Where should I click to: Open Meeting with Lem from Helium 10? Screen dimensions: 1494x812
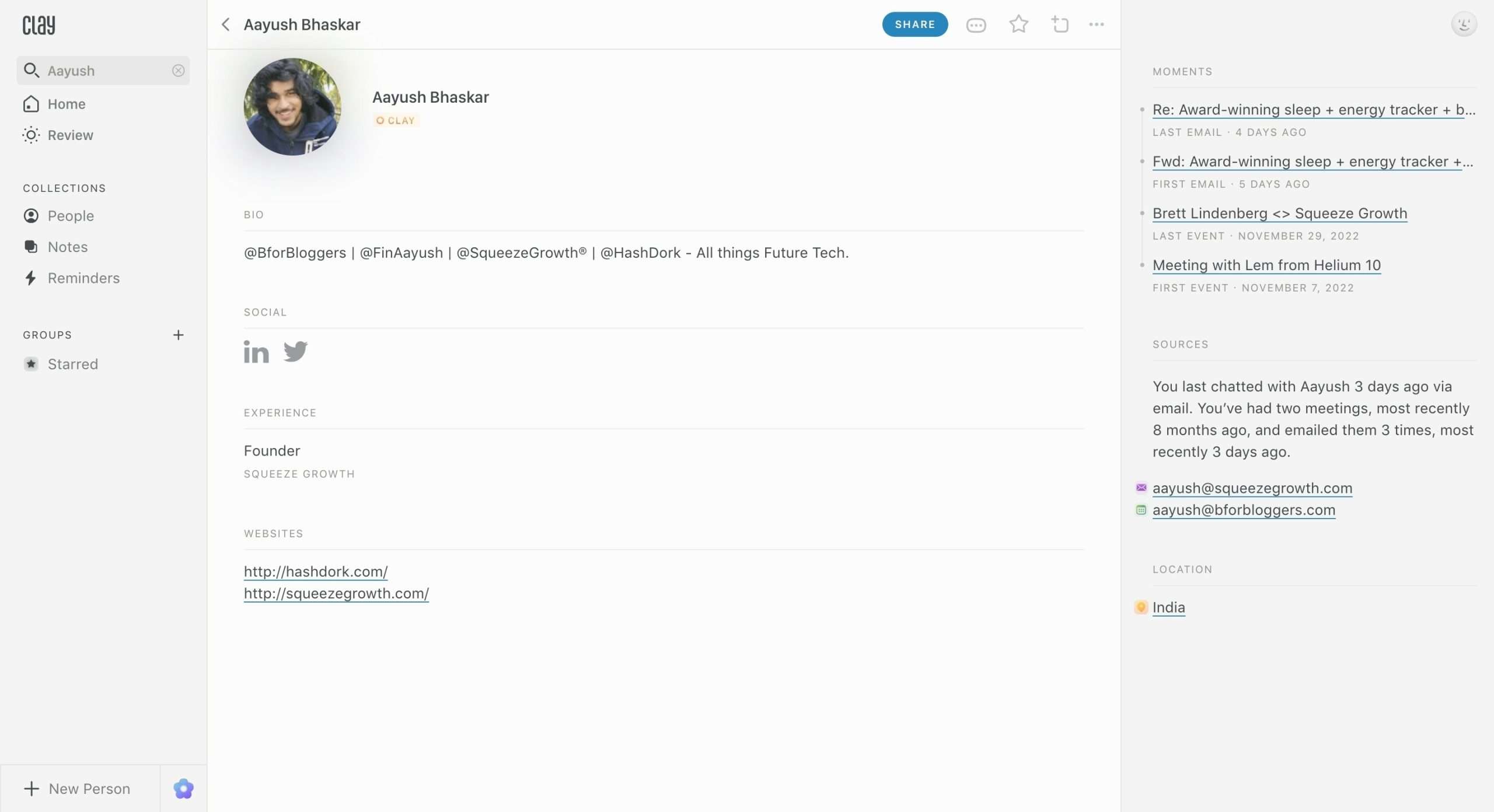1266,265
